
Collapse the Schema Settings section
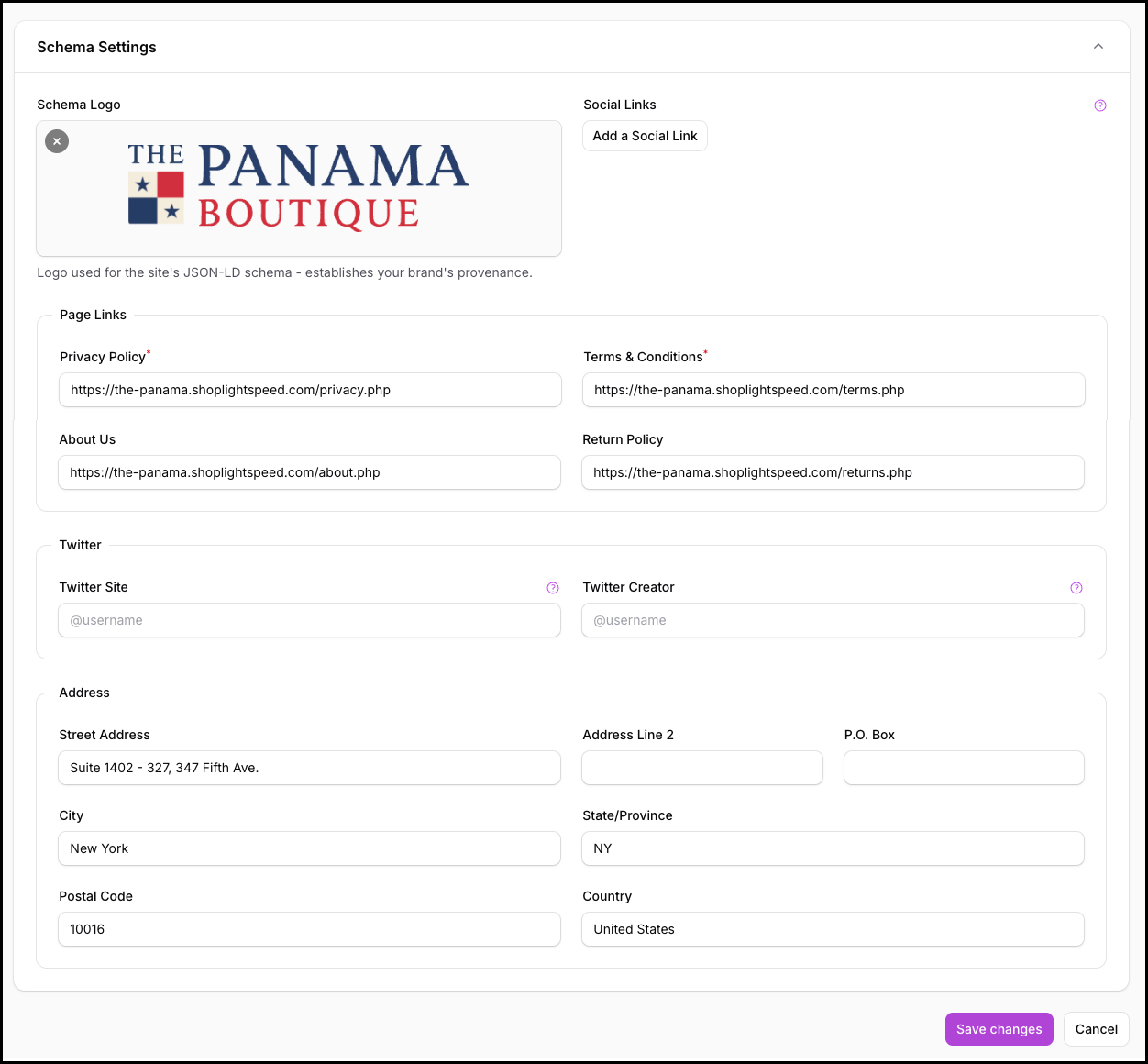pos(1098,47)
